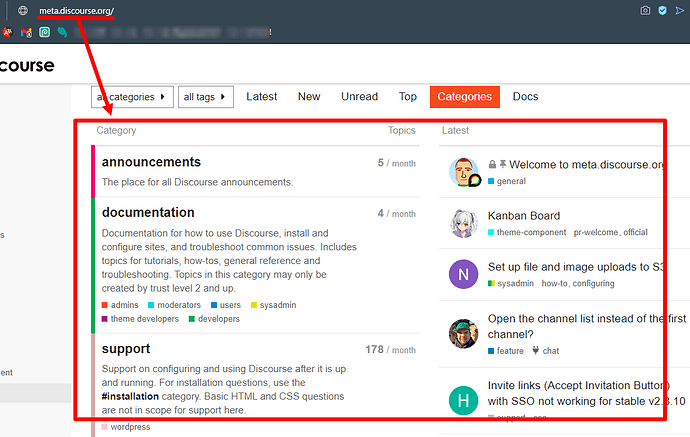The width and height of the screenshot is (690, 437).
Task: Click the meta.discourse.org address bar URL
Action: pos(77,11)
